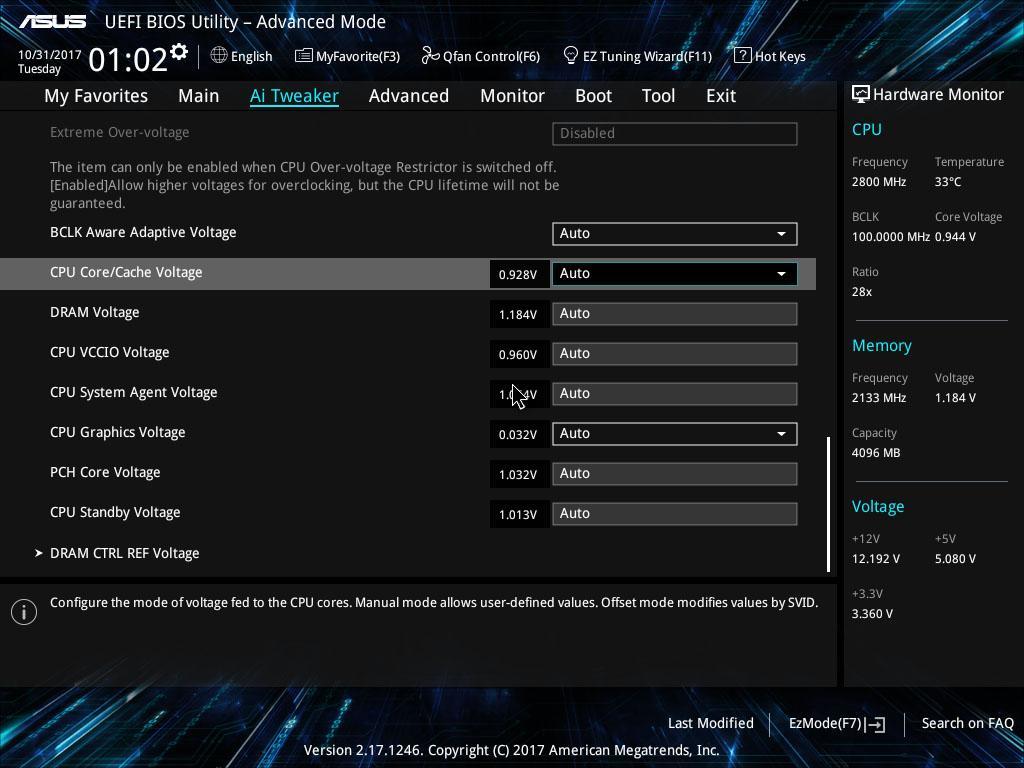Open the Monitor tab
Viewport: 1024px width, 768px height.
tap(512, 96)
